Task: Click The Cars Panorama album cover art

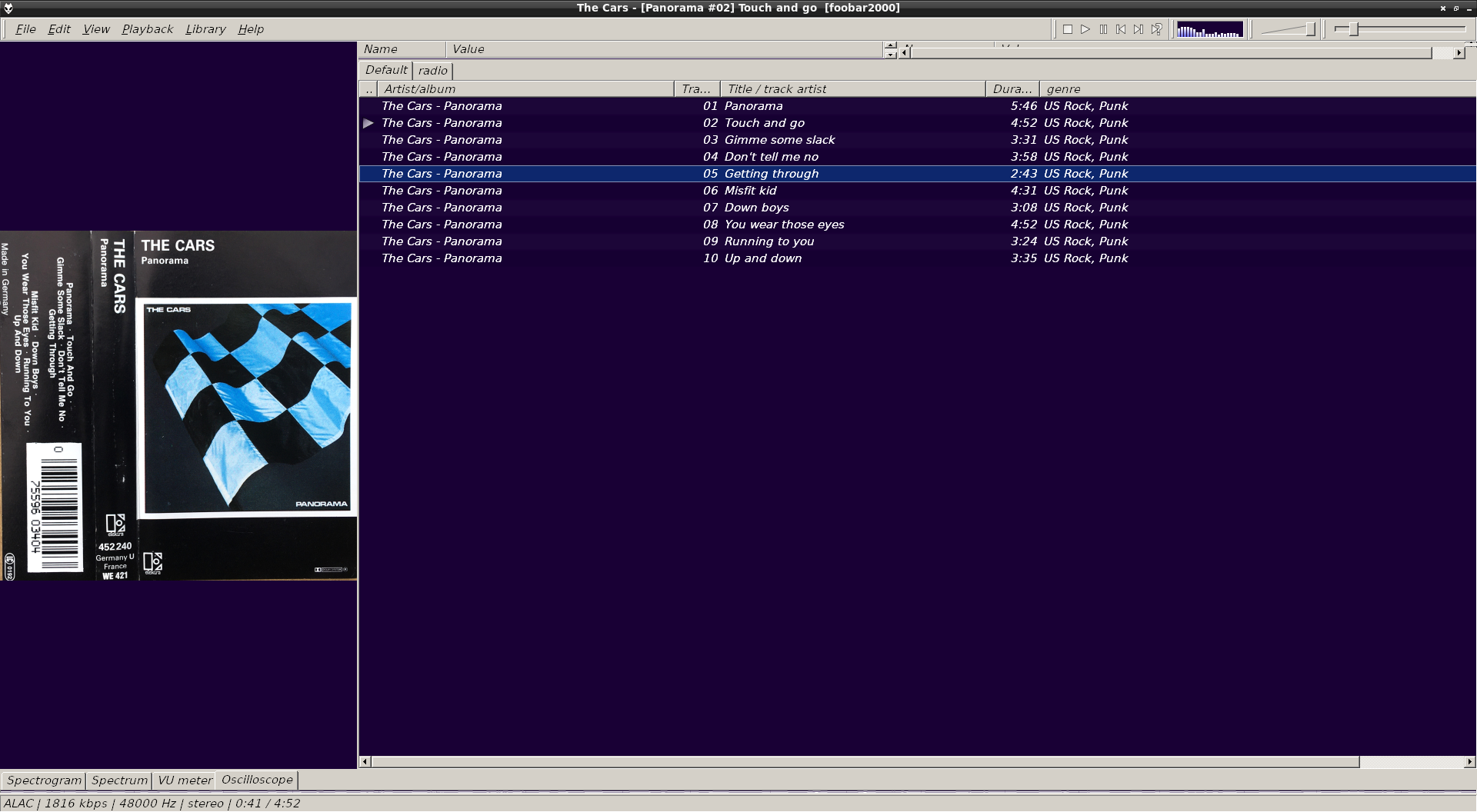Action: (x=178, y=405)
